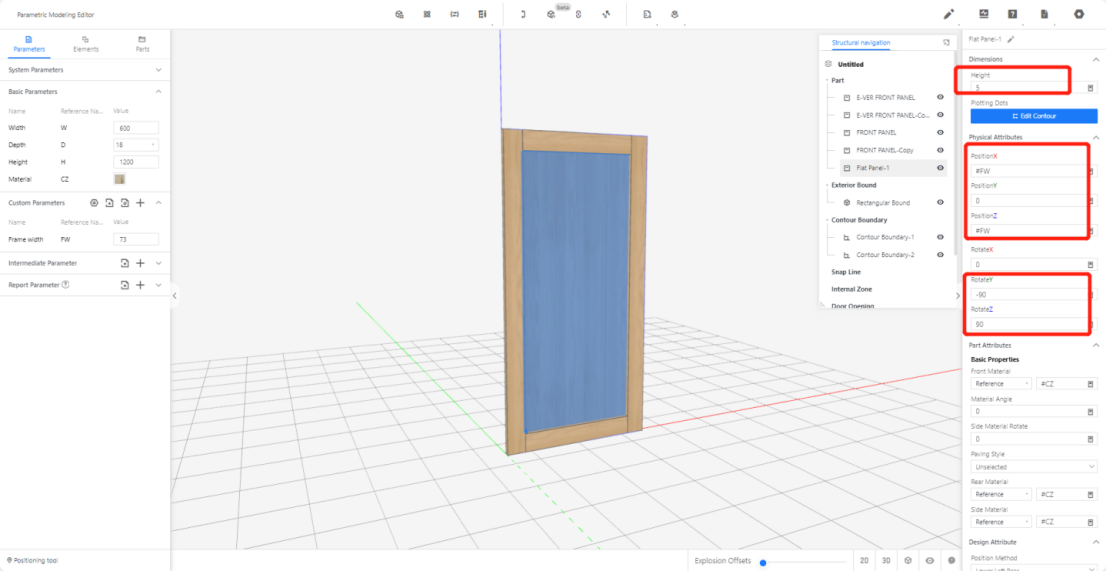The height and width of the screenshot is (571, 1107).
Task: Click the Material CZ color swatch
Action: click(x=120, y=179)
